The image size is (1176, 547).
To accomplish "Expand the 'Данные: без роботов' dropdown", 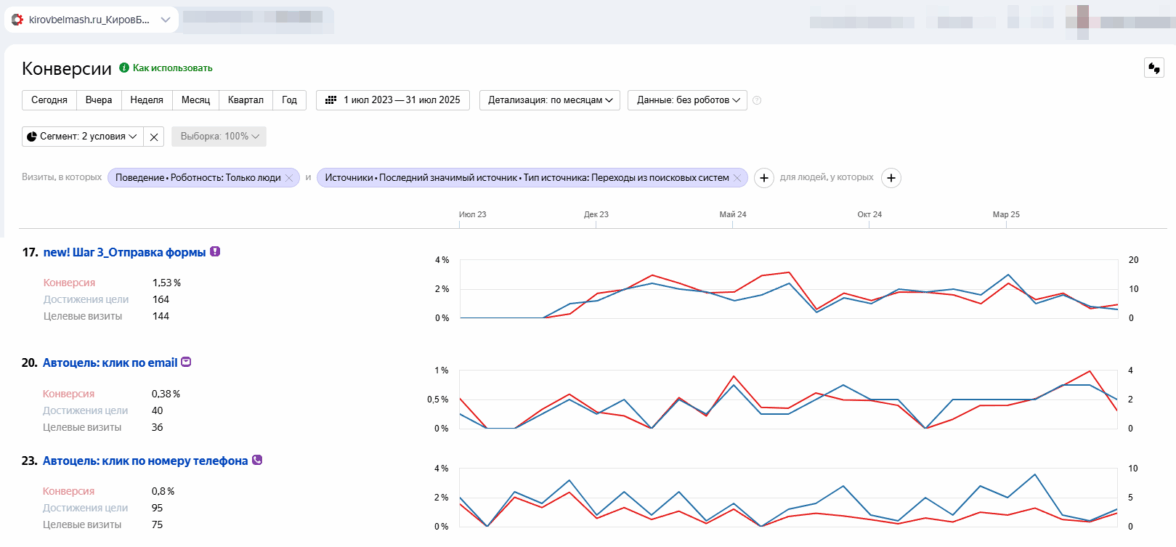I will pos(691,100).
